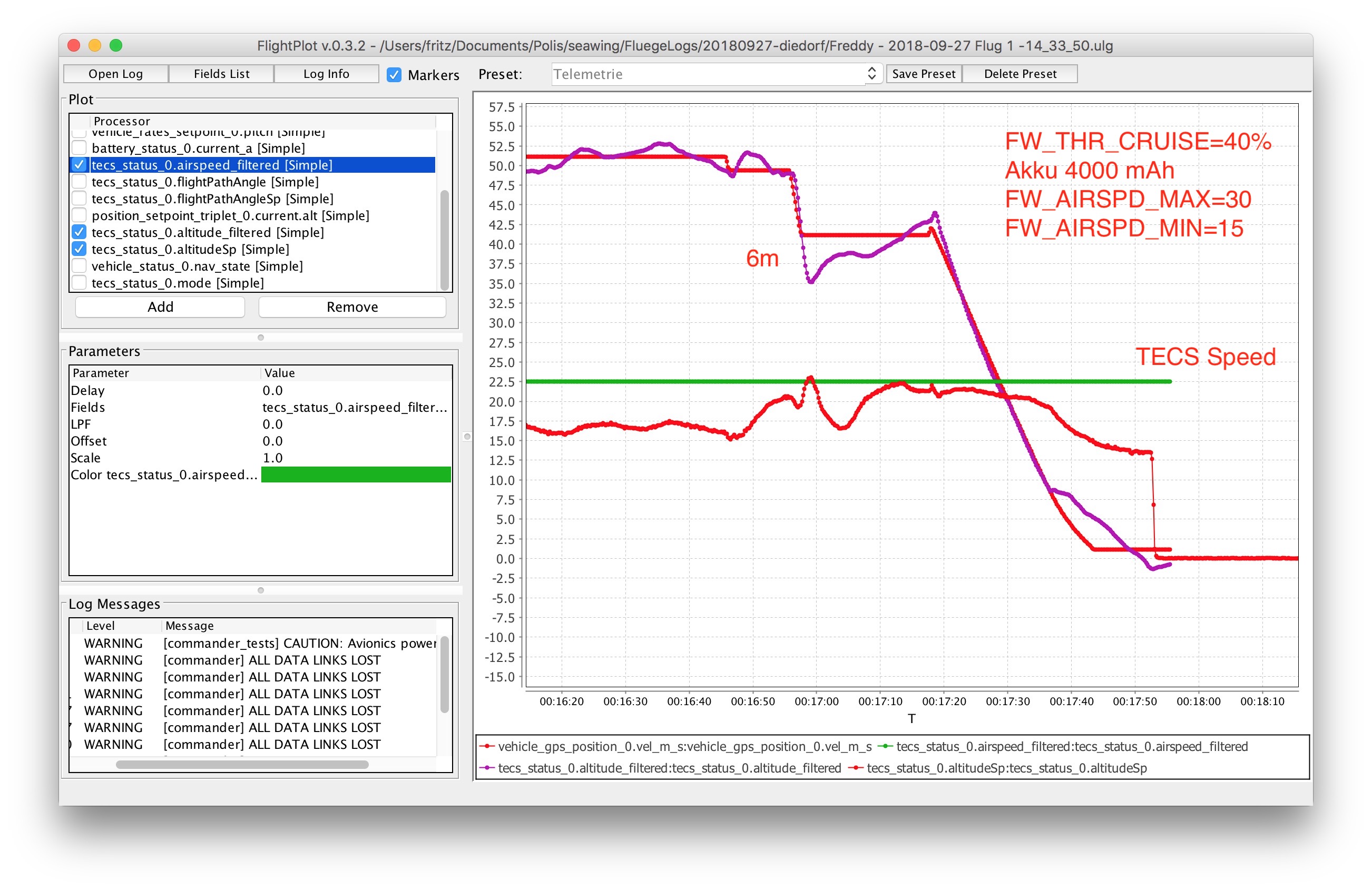The width and height of the screenshot is (1372, 890).
Task: Click the Remove processor button
Action: (x=352, y=307)
